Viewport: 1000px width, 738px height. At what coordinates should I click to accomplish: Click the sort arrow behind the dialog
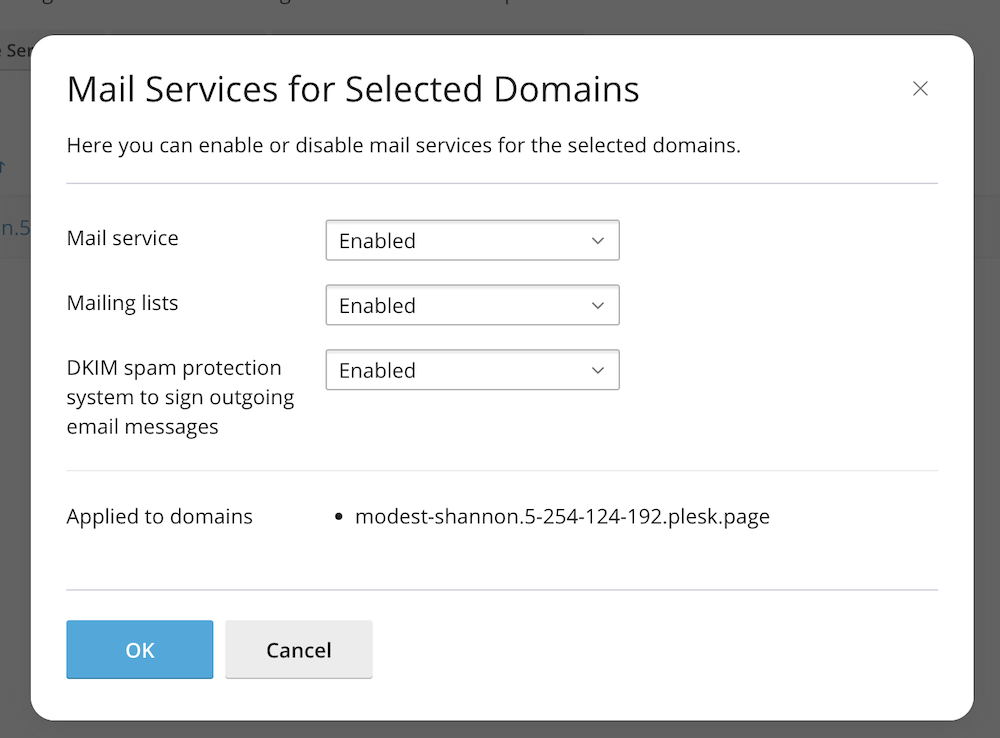point(3,166)
